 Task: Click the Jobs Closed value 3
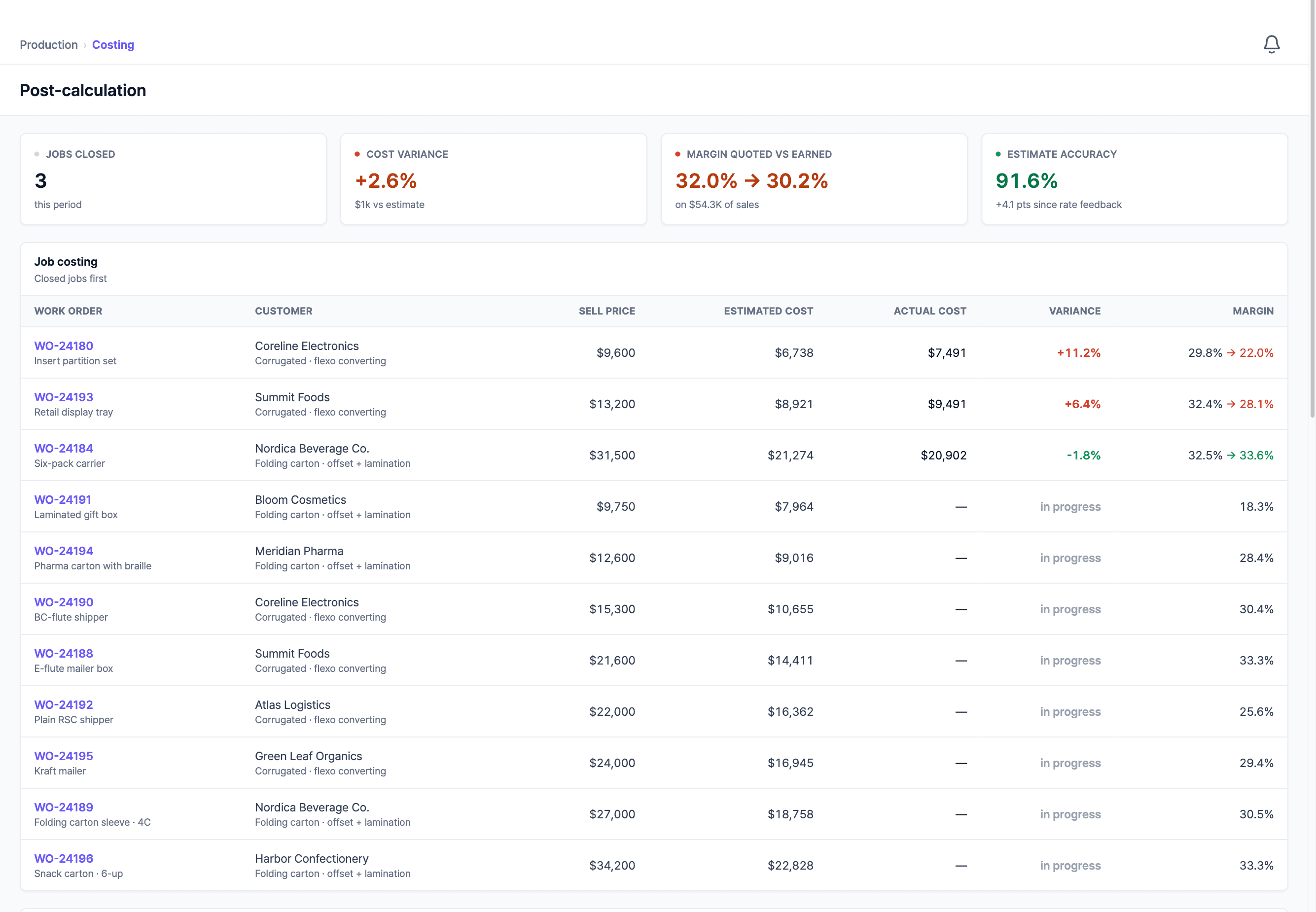pyautogui.click(x=40, y=180)
